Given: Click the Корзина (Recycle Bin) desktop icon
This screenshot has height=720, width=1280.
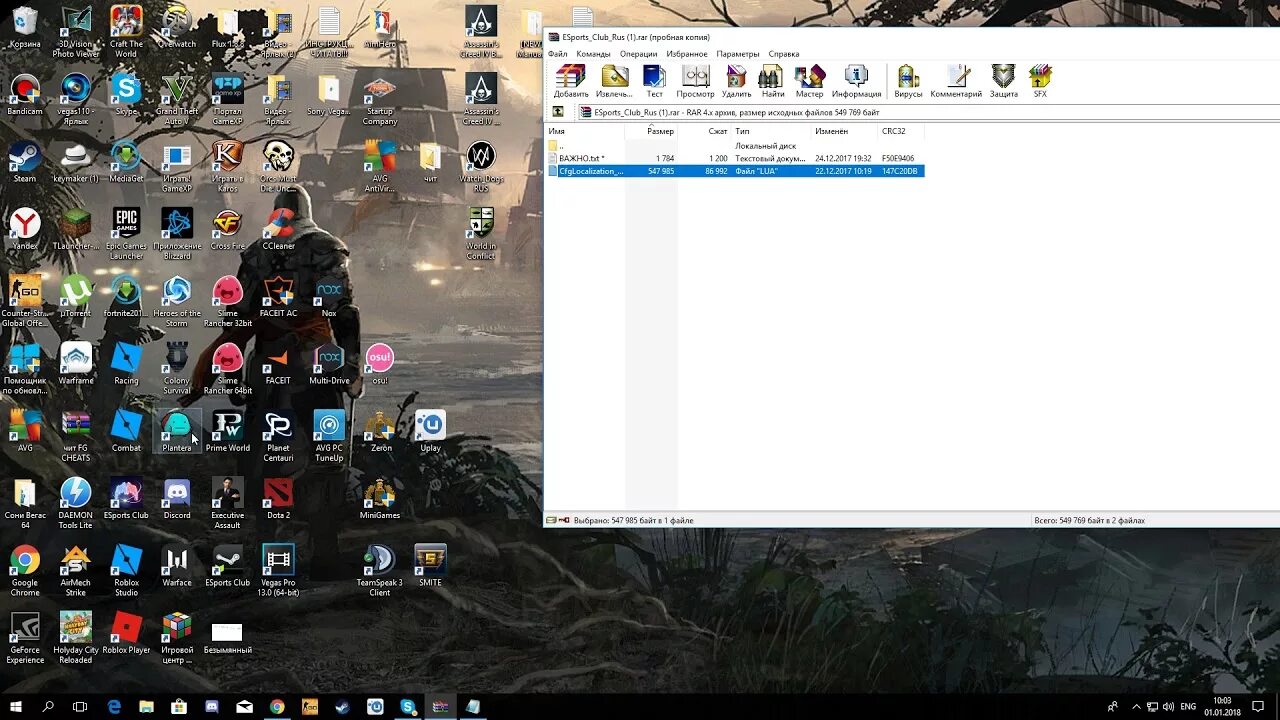Looking at the screenshot, I should click(25, 28).
